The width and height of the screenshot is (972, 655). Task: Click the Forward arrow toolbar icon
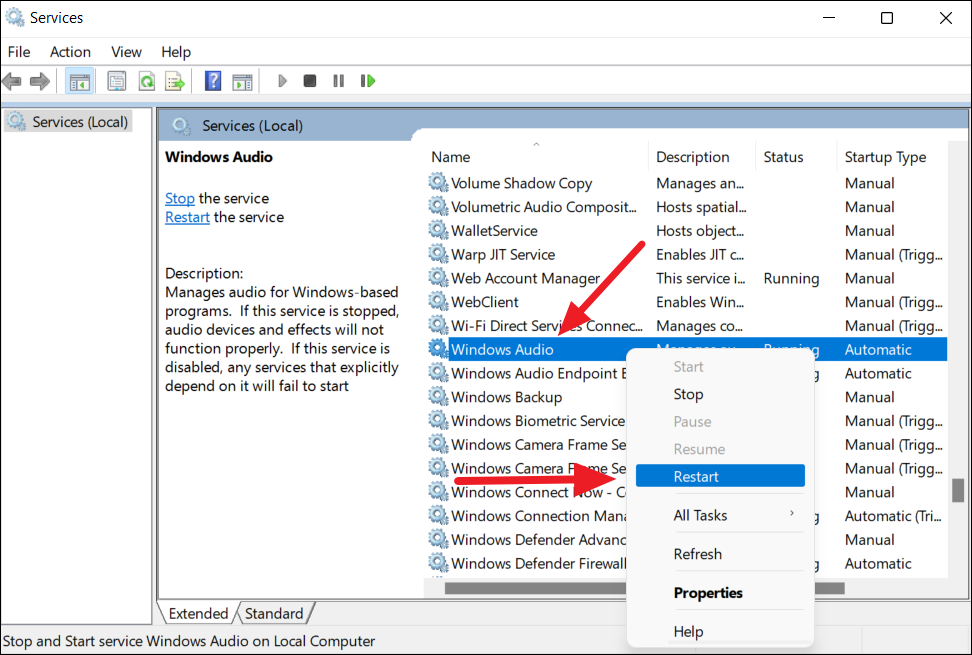point(40,81)
